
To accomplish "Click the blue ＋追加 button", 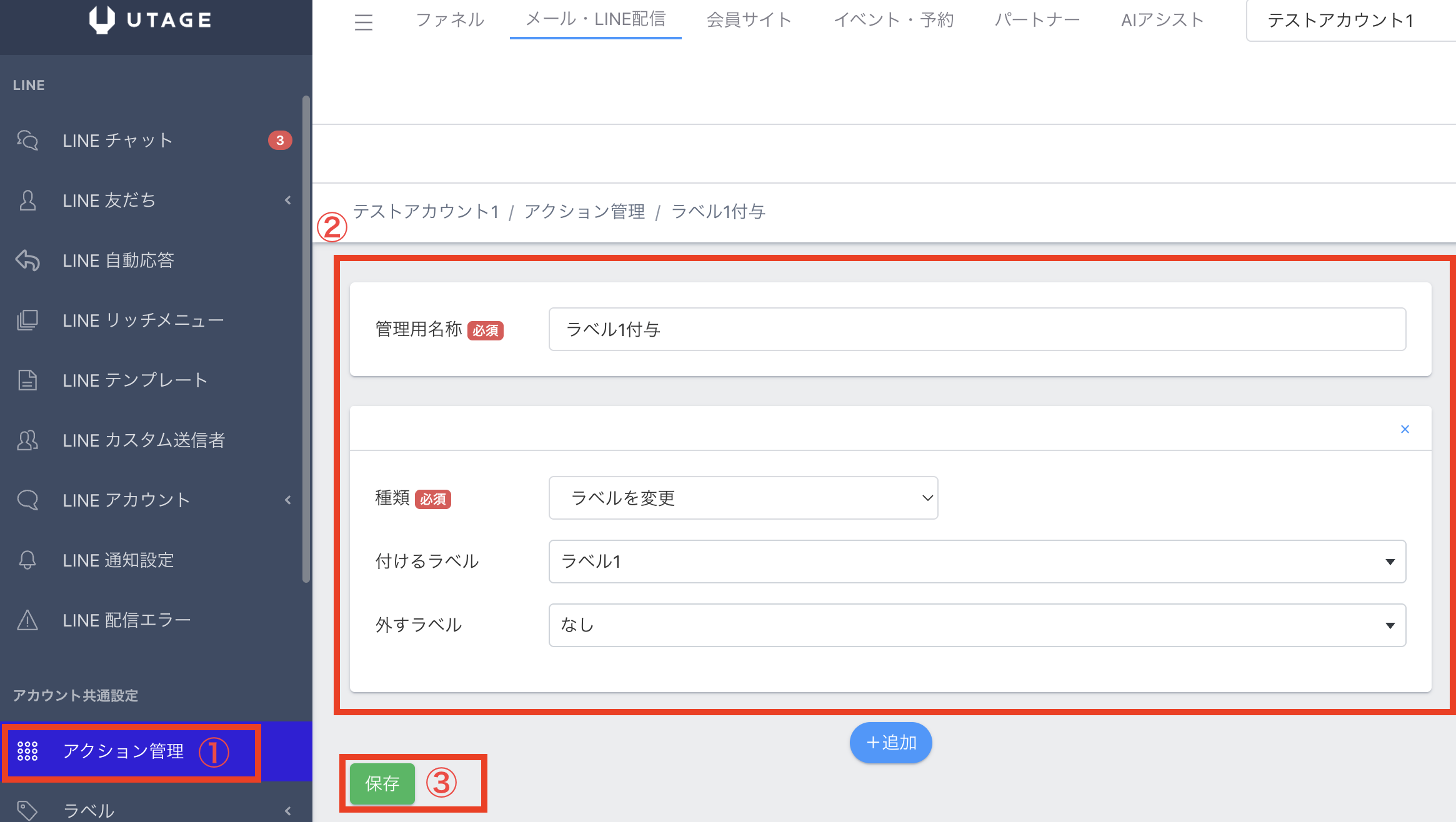I will click(890, 743).
